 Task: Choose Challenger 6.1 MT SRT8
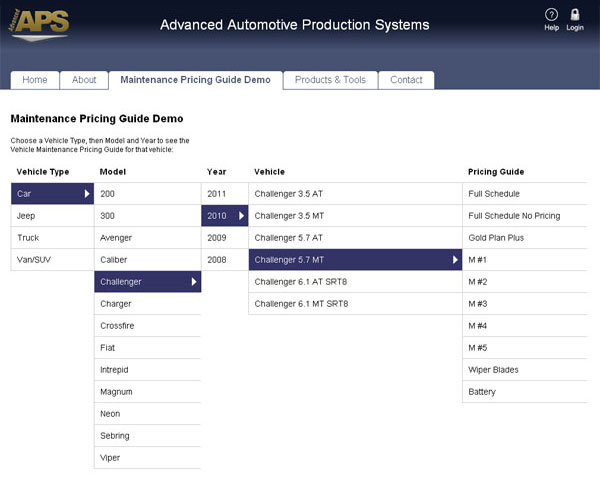pos(355,304)
